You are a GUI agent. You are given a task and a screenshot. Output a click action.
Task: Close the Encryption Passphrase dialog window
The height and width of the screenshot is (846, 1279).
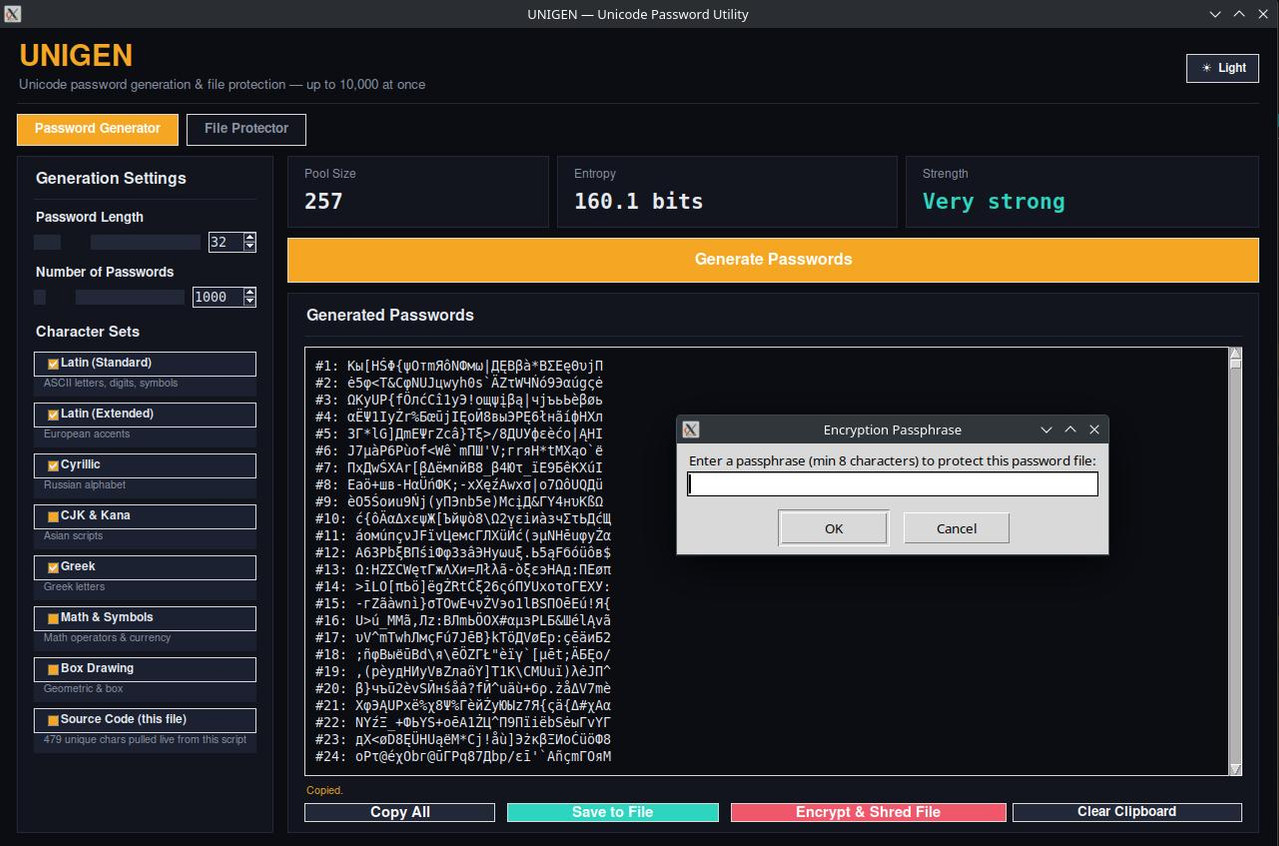(x=1094, y=430)
